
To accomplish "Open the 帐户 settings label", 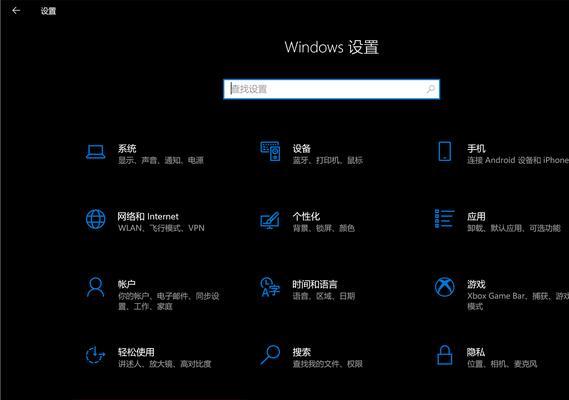I will point(127,284).
